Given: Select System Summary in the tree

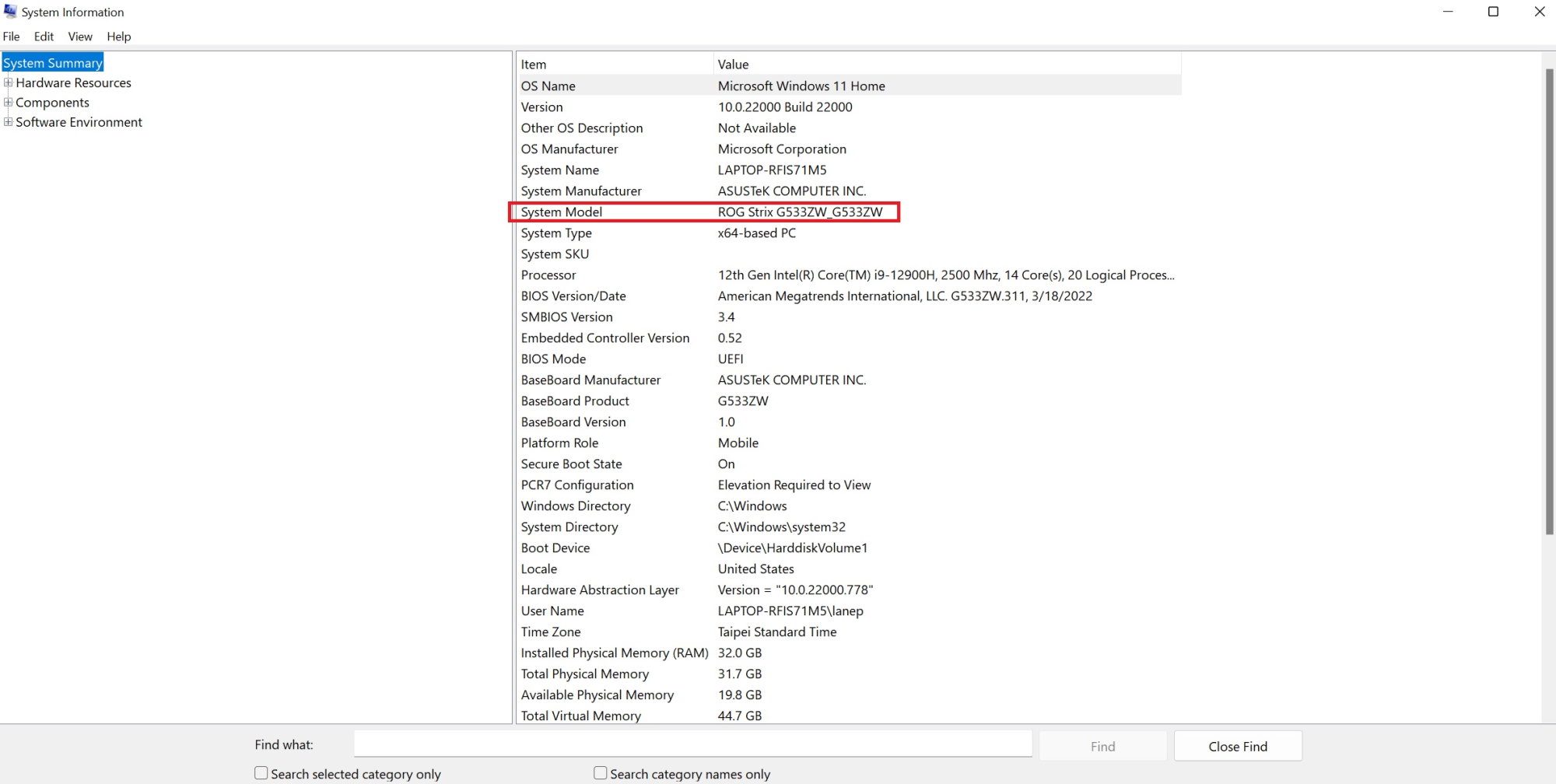Looking at the screenshot, I should click(53, 63).
